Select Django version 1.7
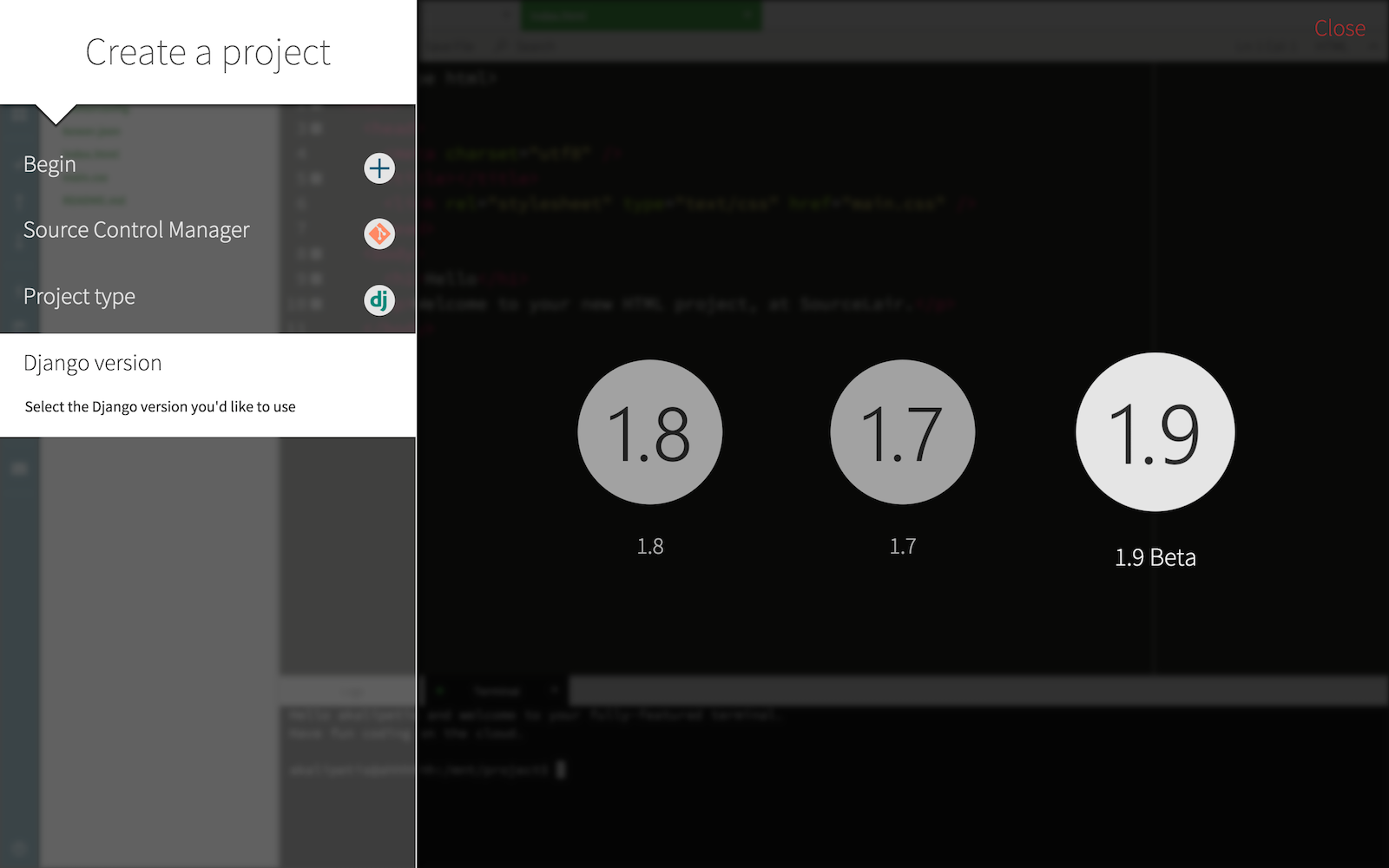This screenshot has width=1389, height=868. [902, 432]
